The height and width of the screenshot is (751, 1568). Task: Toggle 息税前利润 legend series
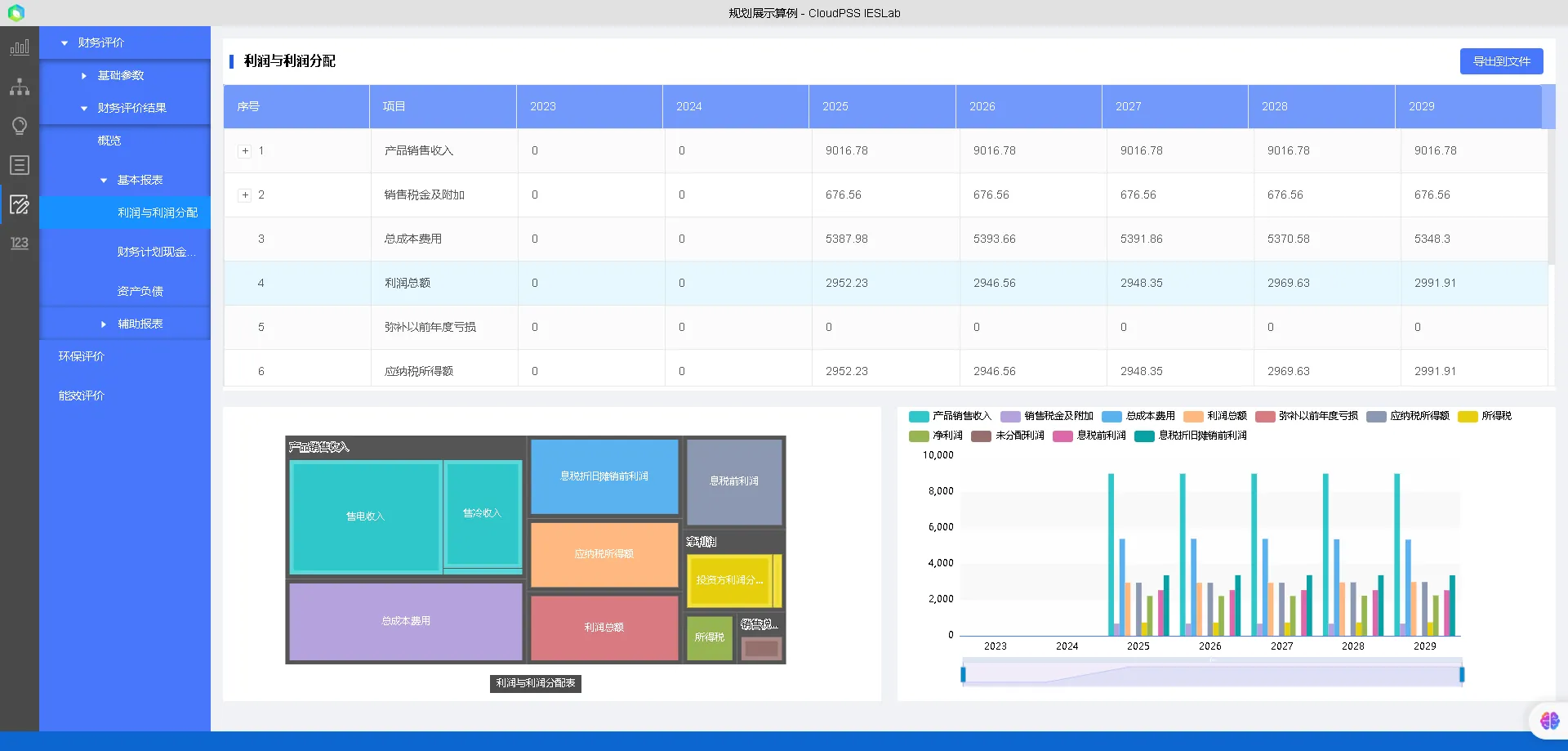[1089, 436]
